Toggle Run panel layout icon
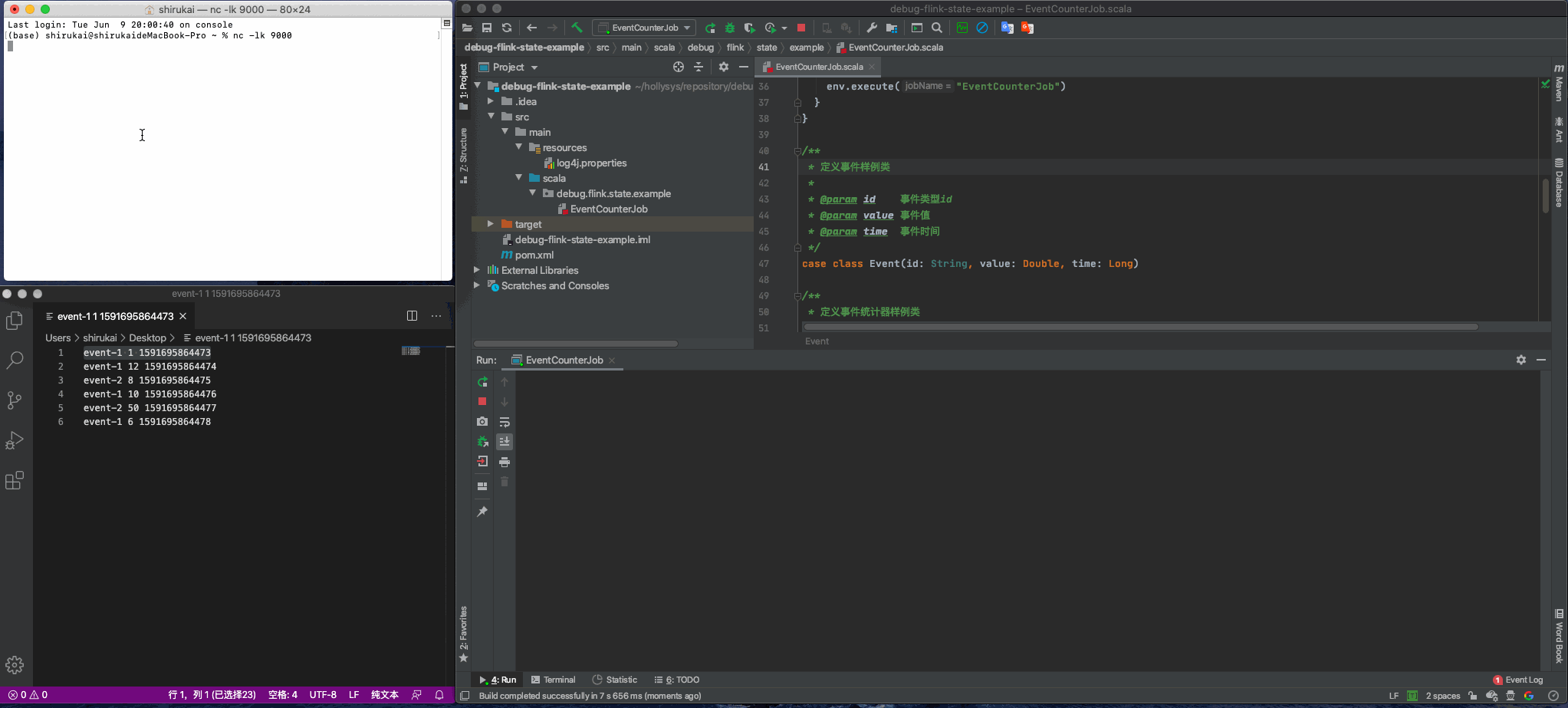 pos(482,486)
